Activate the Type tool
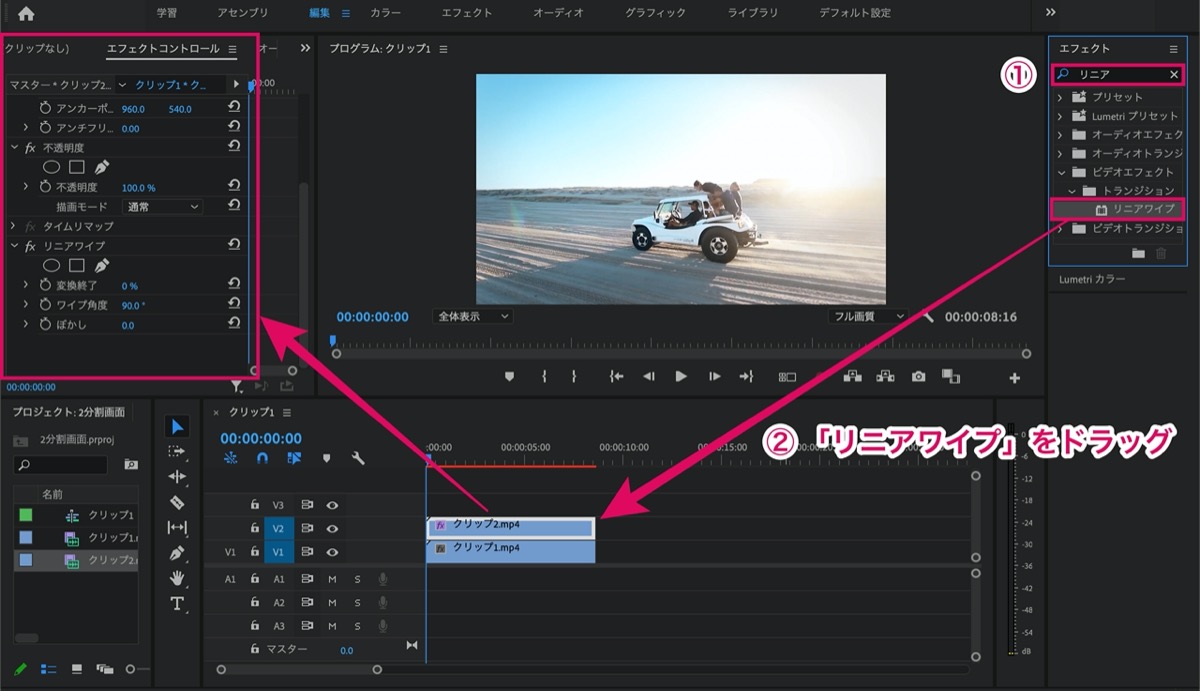The image size is (1200, 691). 177,603
